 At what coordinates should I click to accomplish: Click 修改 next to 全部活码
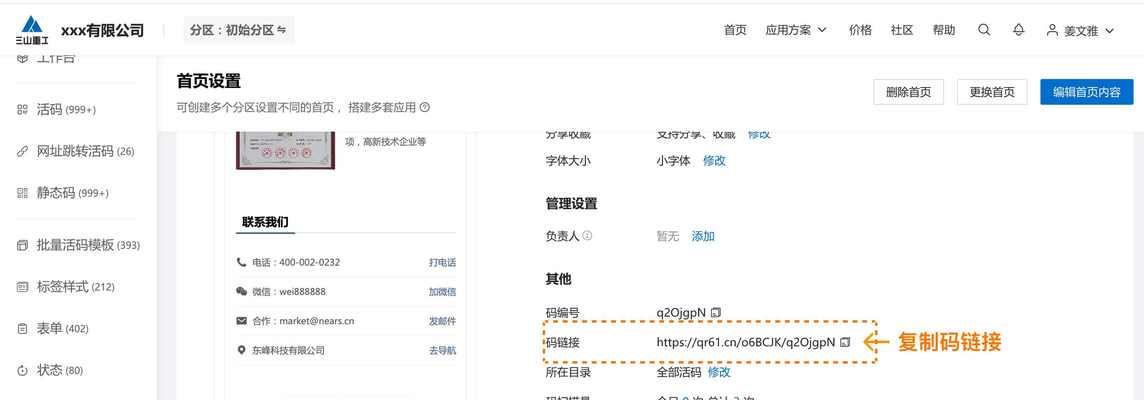click(x=719, y=372)
